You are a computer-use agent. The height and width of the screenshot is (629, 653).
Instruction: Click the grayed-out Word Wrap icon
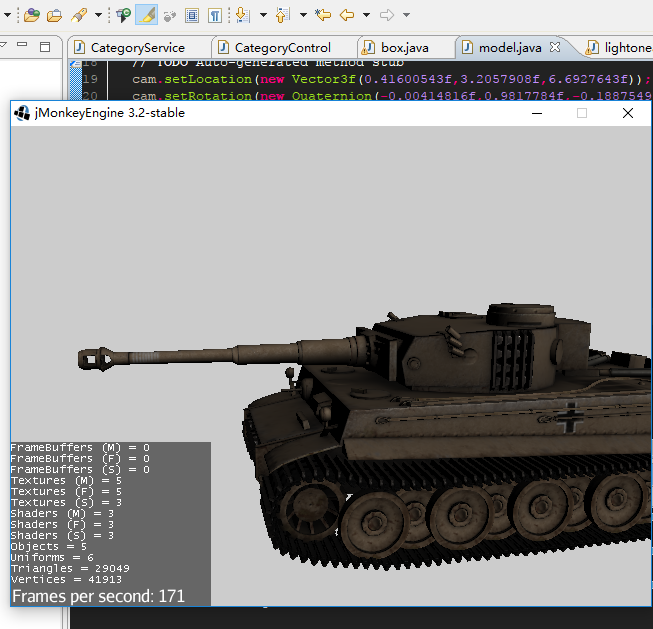169,16
